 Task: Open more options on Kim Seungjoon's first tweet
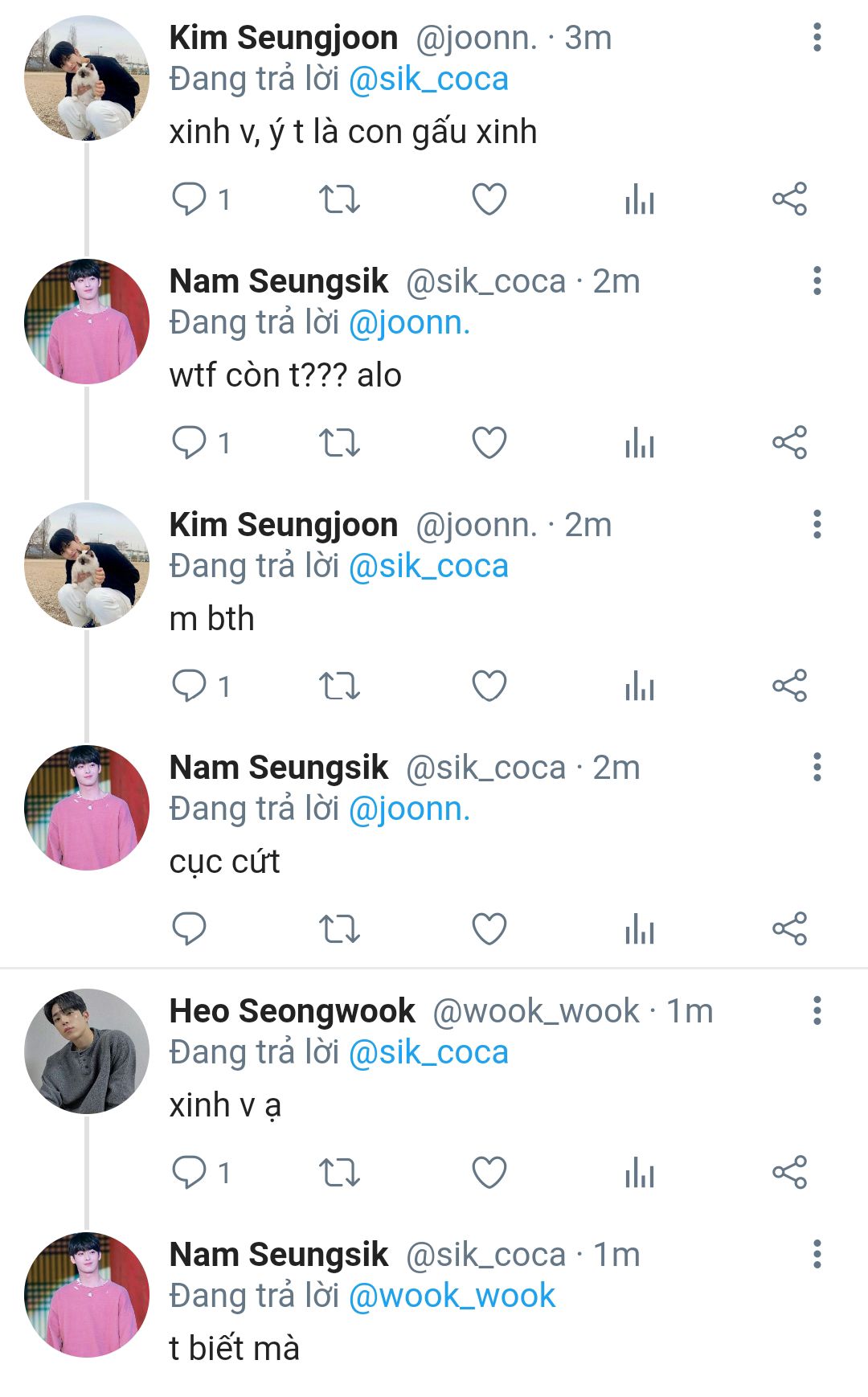[x=817, y=38]
